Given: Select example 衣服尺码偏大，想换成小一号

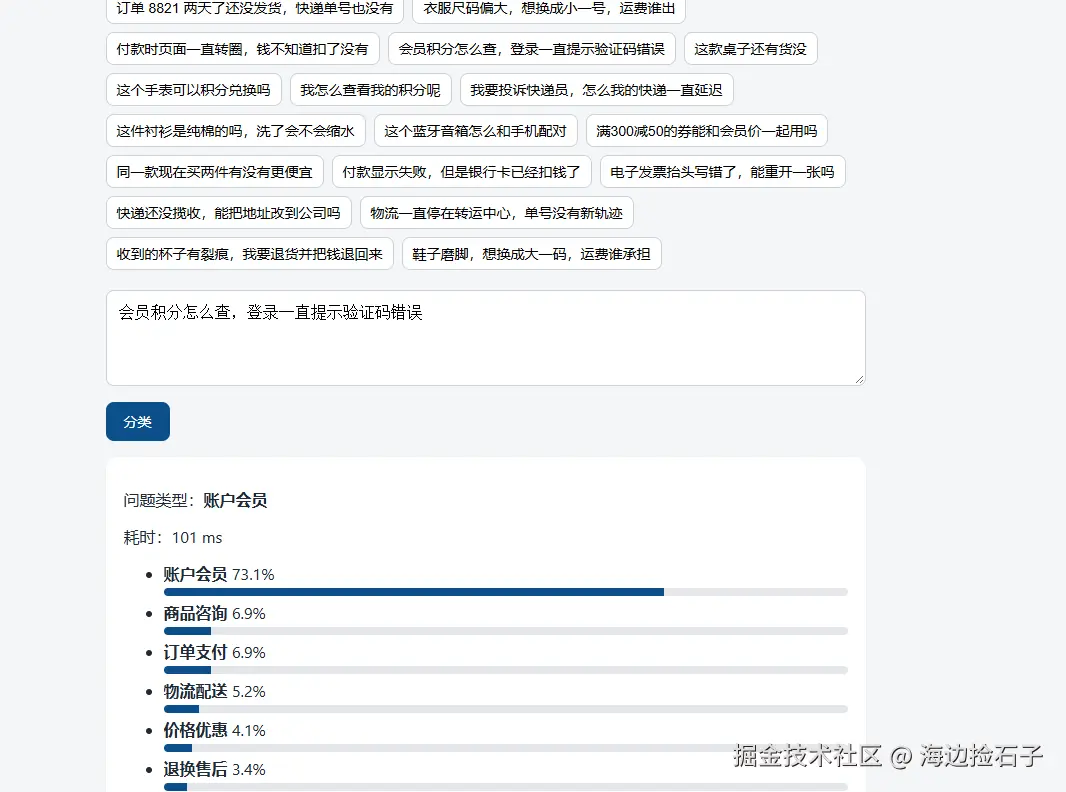Looking at the screenshot, I should (549, 9).
